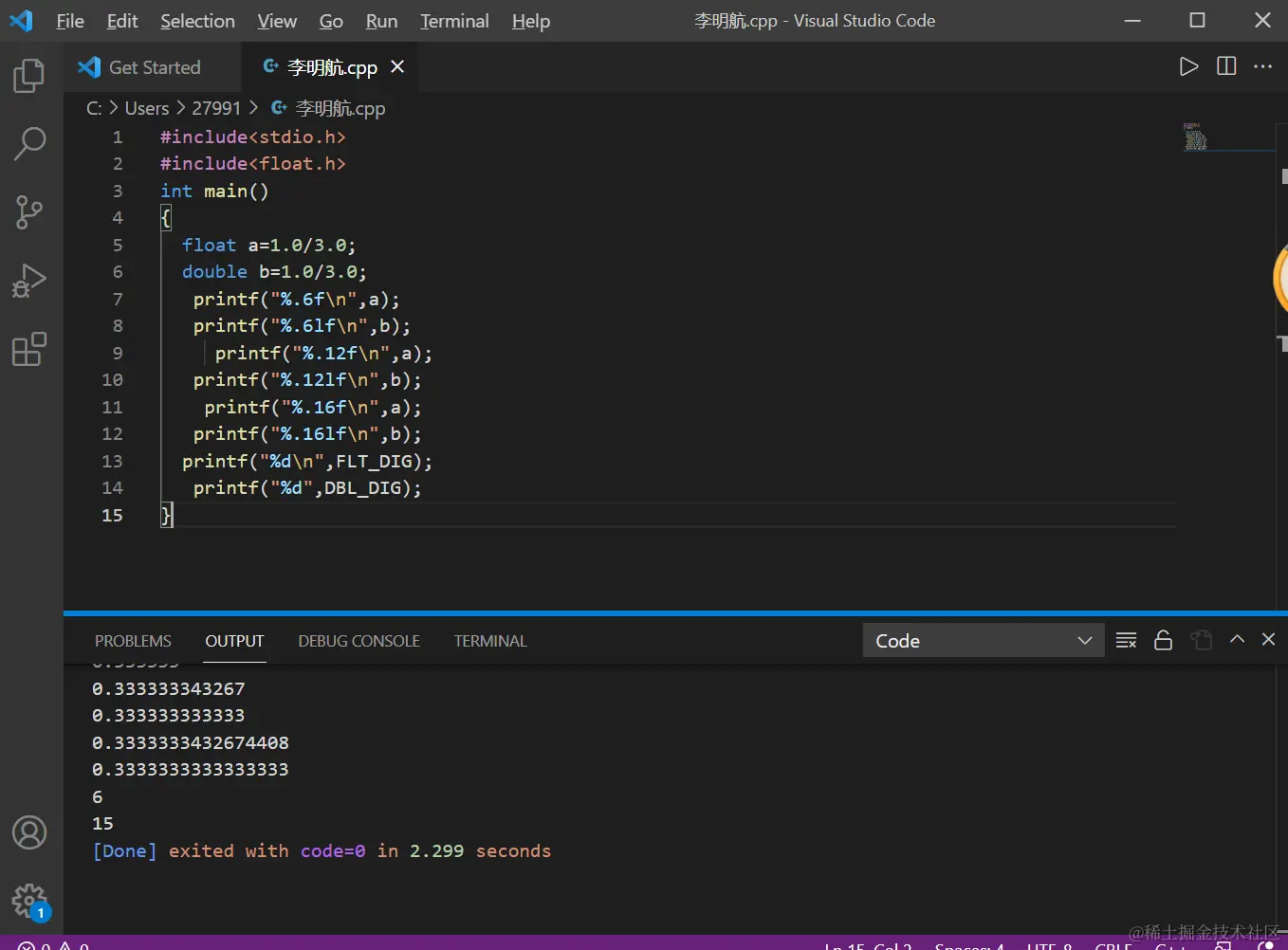
Task: Open the Manage gear icon
Action: click(x=29, y=900)
